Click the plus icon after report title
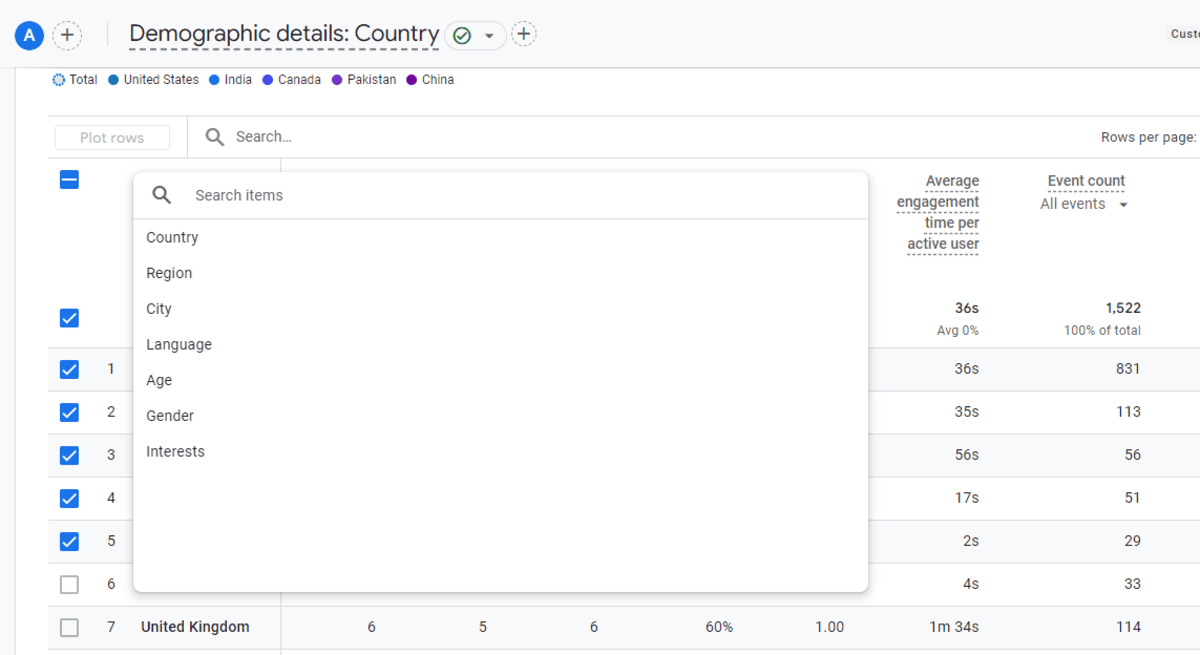Viewport: 1200px width, 655px height. pyautogui.click(x=524, y=34)
